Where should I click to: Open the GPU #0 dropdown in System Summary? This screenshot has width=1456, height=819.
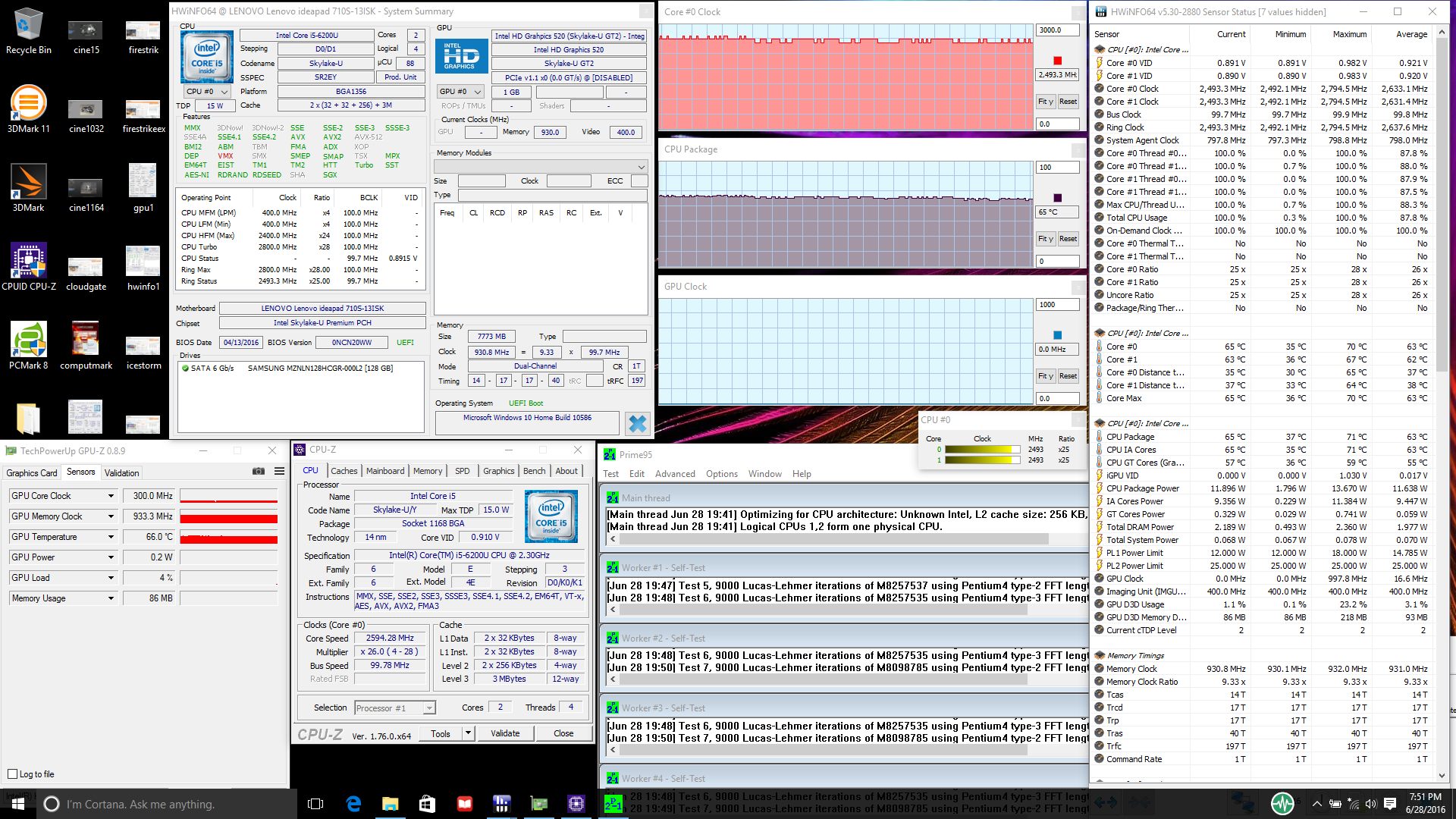point(461,92)
